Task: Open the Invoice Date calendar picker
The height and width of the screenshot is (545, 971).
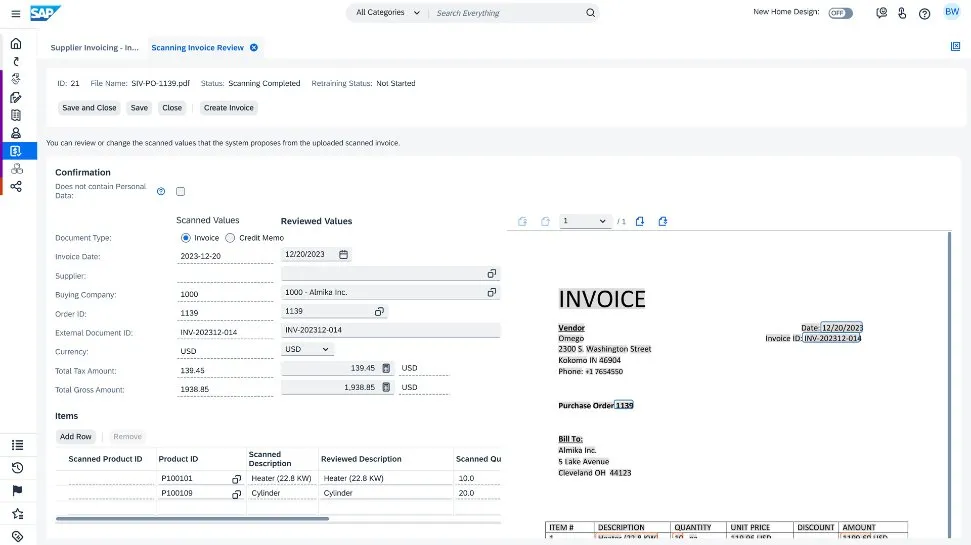Action: coord(344,255)
